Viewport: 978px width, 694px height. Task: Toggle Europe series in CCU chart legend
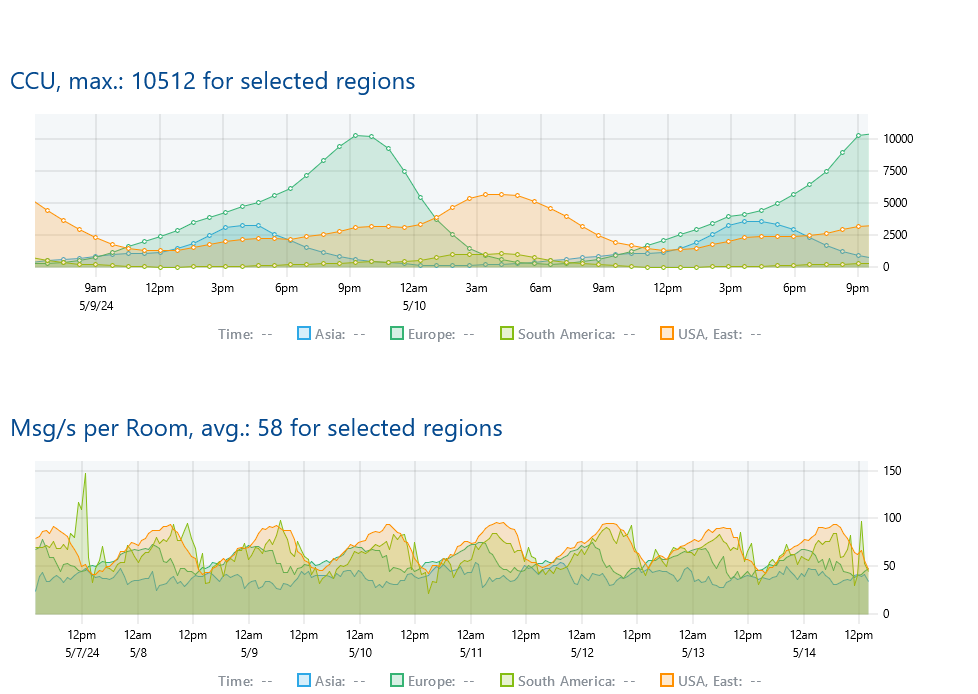point(397,334)
